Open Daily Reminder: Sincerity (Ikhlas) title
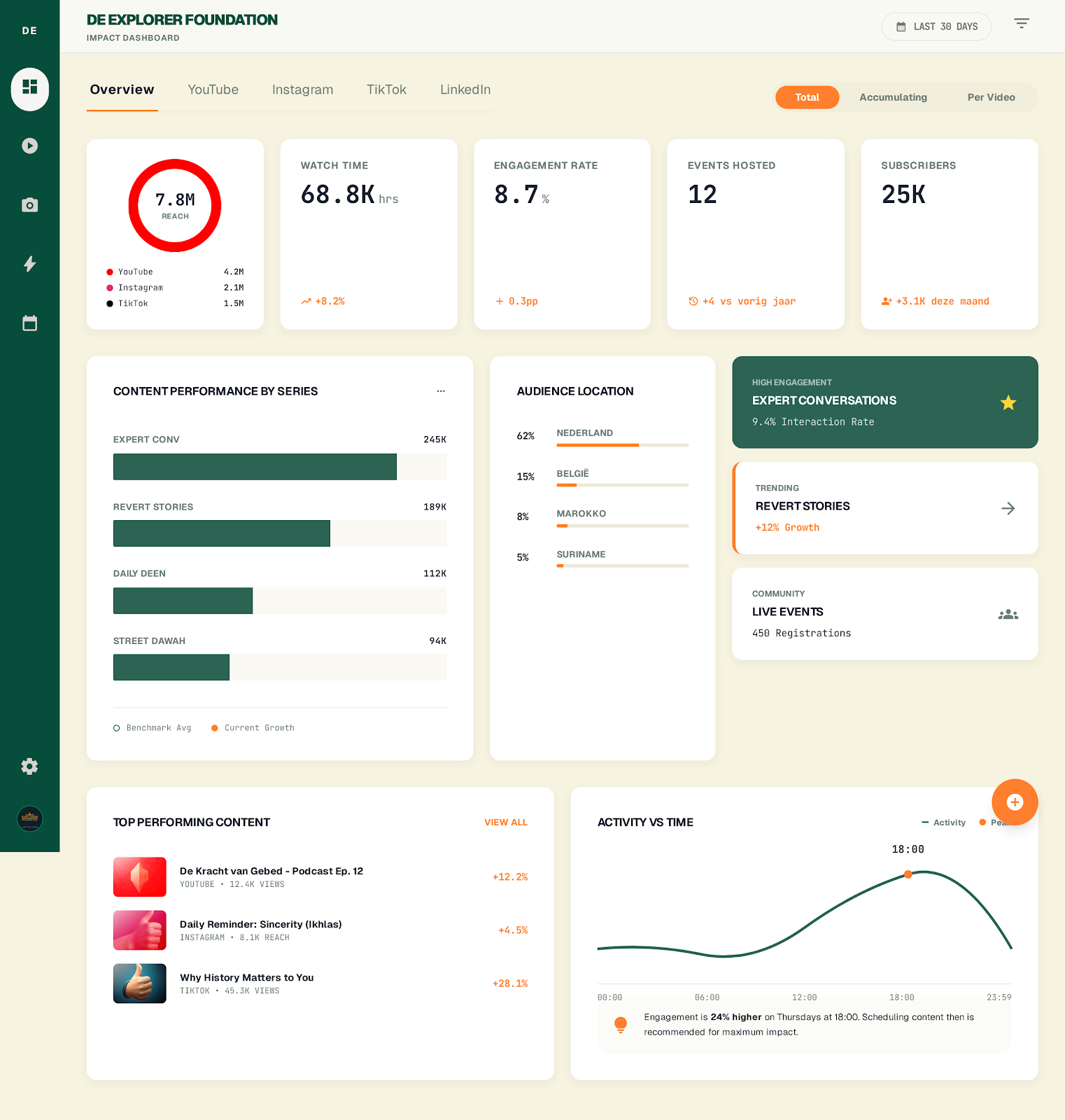Viewport: 1065px width, 1120px height. click(261, 924)
